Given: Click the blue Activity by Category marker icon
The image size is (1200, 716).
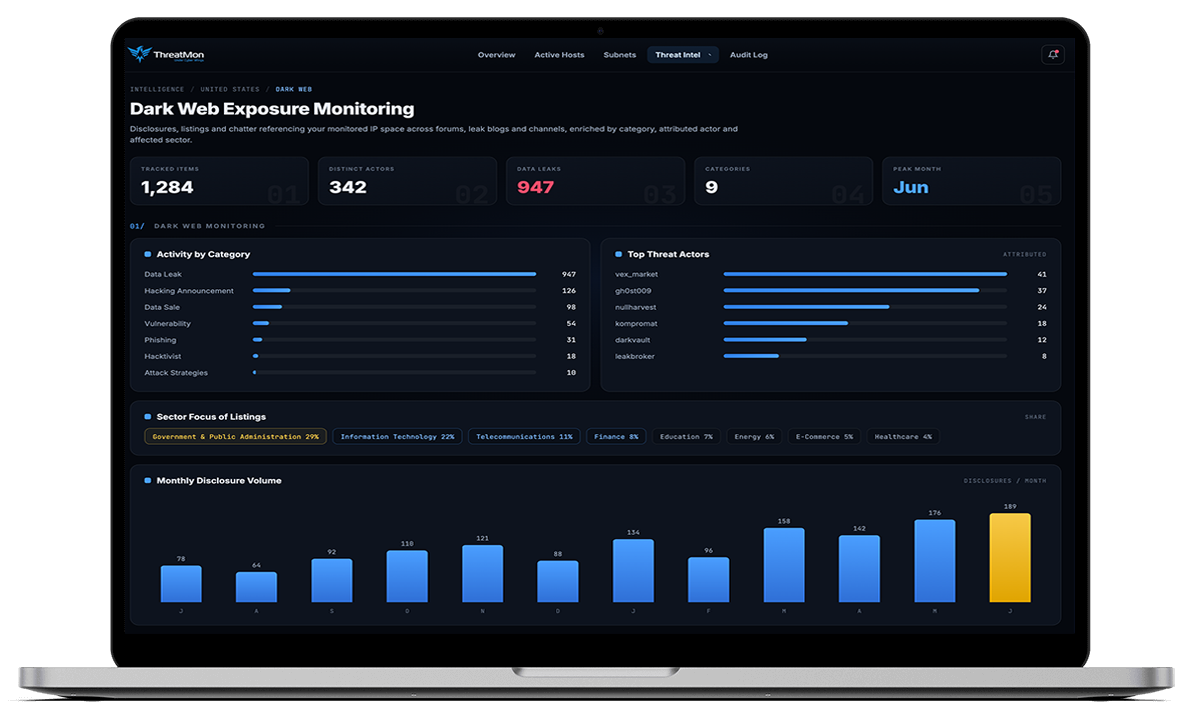Looking at the screenshot, I should pos(148,254).
